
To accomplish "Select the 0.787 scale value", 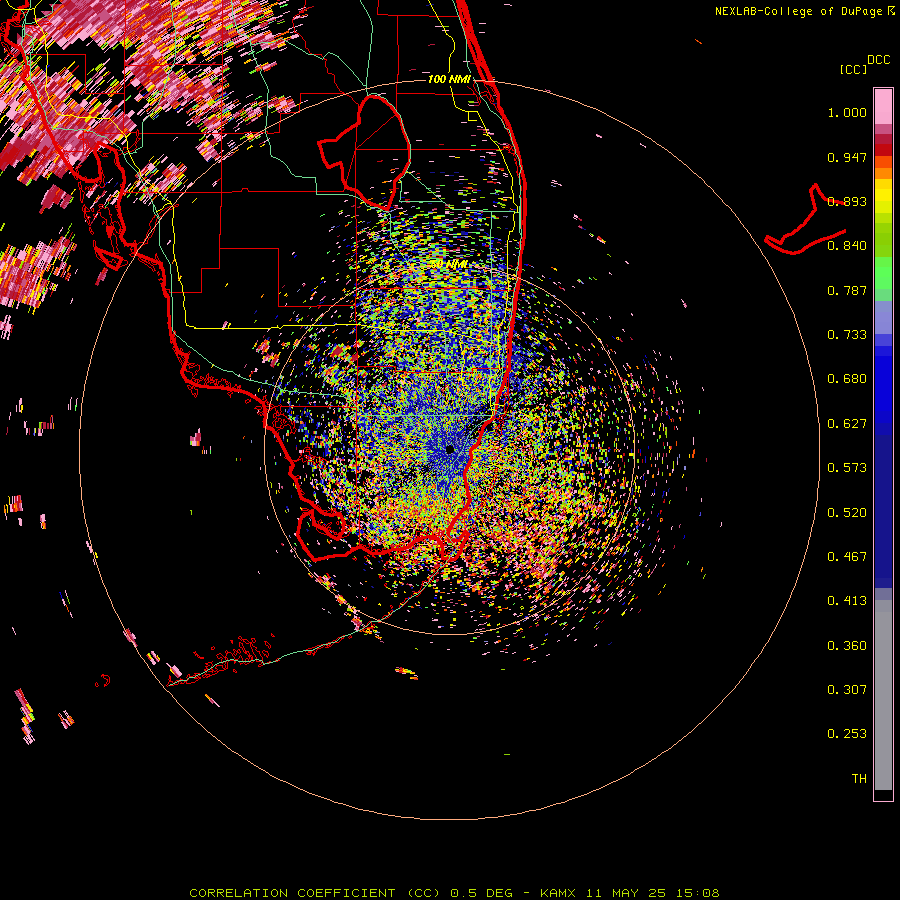I will pos(847,290).
